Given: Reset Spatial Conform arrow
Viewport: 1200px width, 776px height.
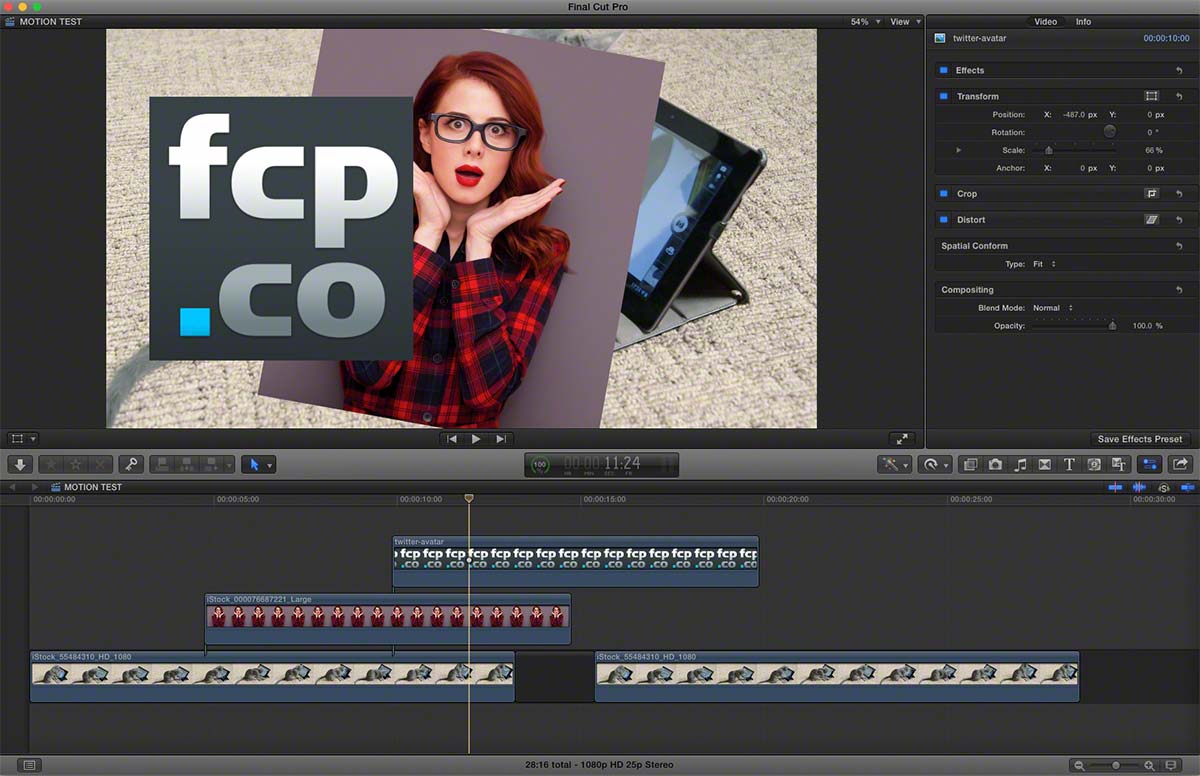Looking at the screenshot, I should [1180, 246].
